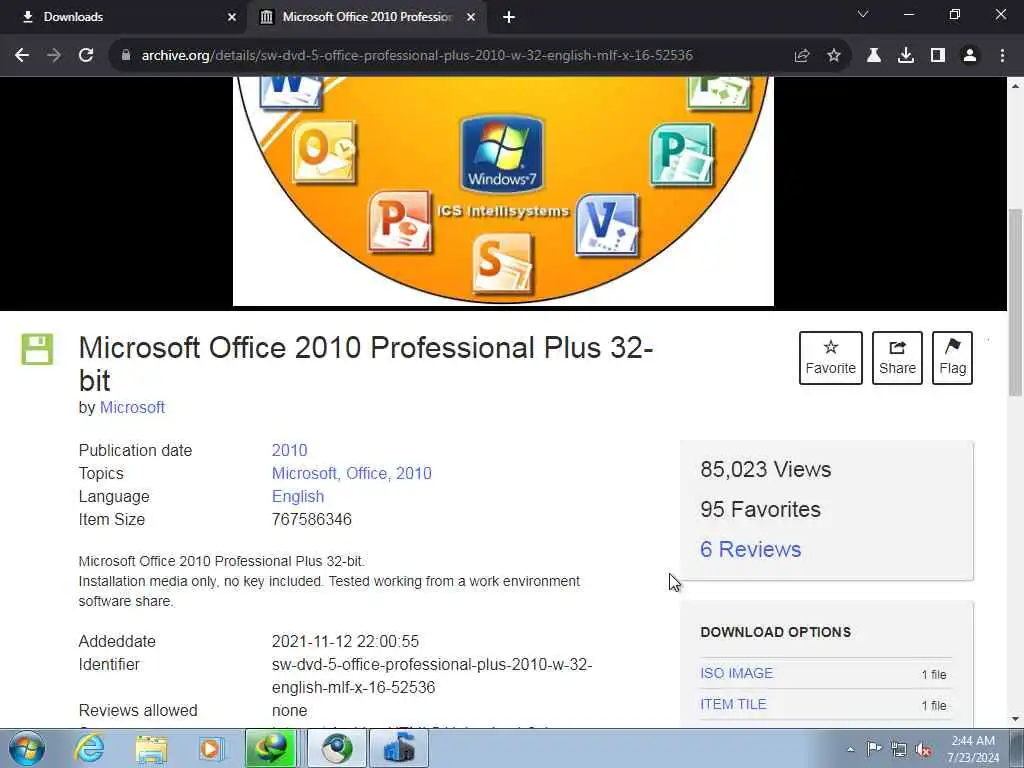Open the 6 Reviews link
1024x768 pixels.
pos(750,549)
